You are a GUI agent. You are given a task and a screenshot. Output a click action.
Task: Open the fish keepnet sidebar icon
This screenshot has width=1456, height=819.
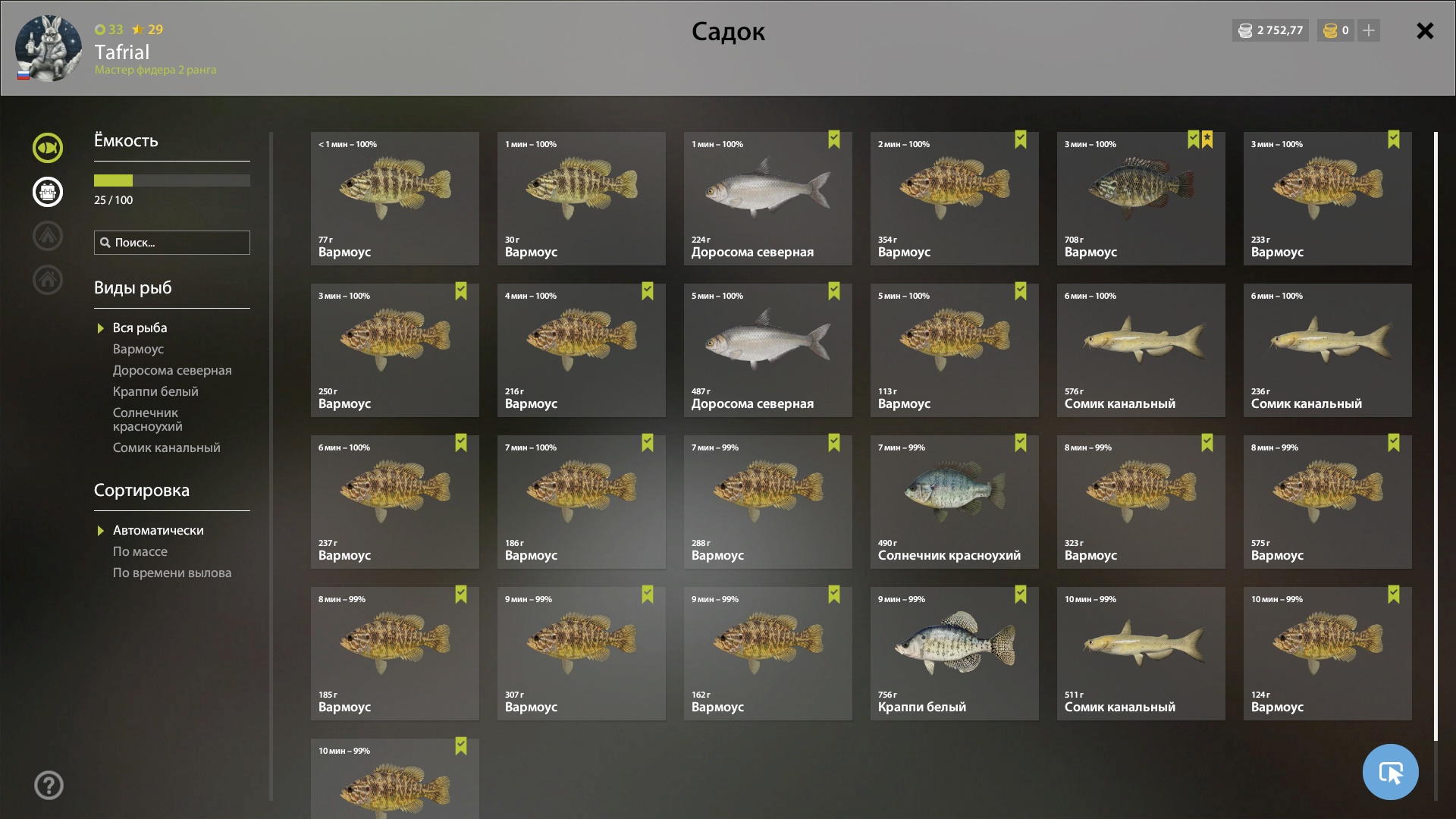coord(48,148)
